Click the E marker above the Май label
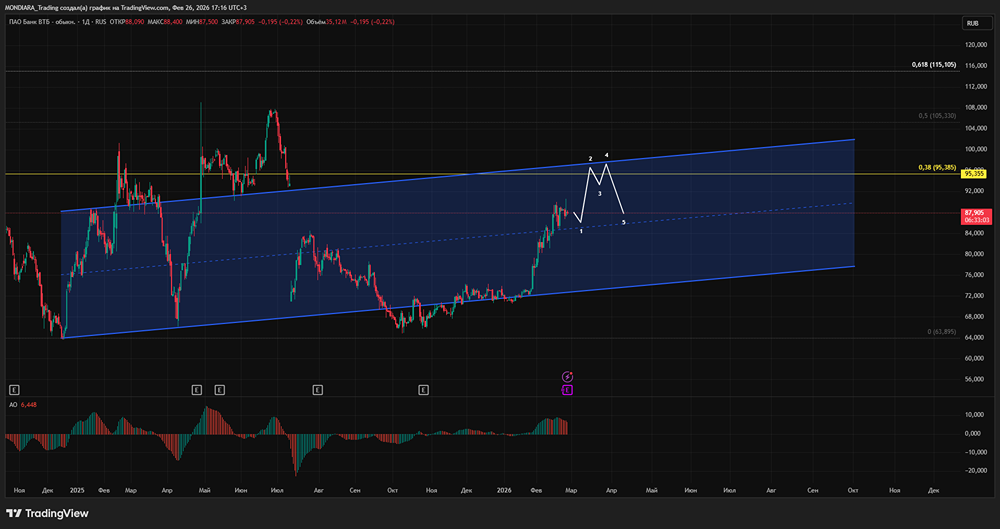 coord(219,388)
